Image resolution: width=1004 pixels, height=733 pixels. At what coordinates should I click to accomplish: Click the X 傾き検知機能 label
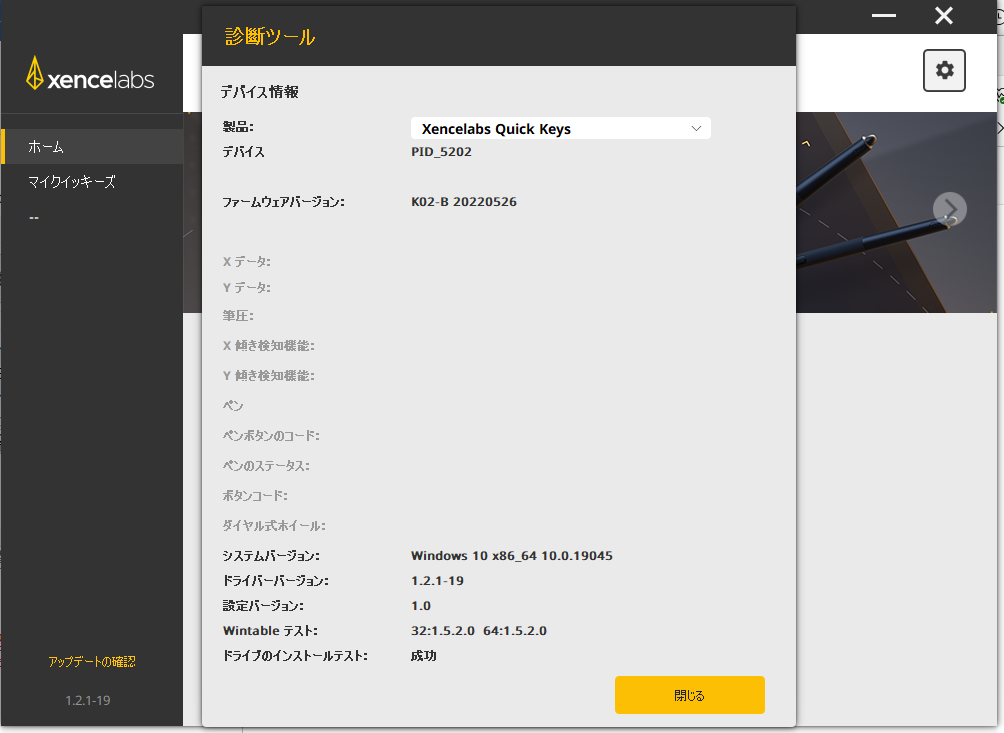pyautogui.click(x=268, y=346)
